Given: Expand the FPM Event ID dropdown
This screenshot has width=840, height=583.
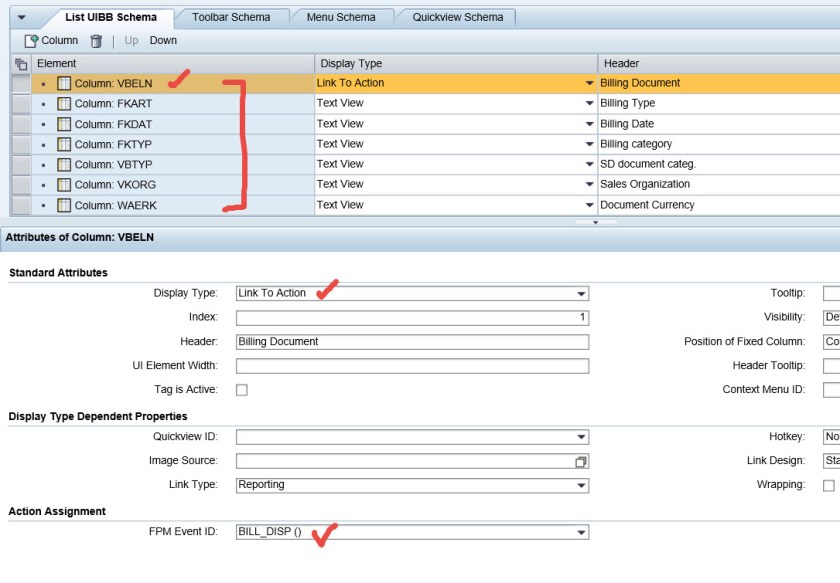Looking at the screenshot, I should coord(581,533).
